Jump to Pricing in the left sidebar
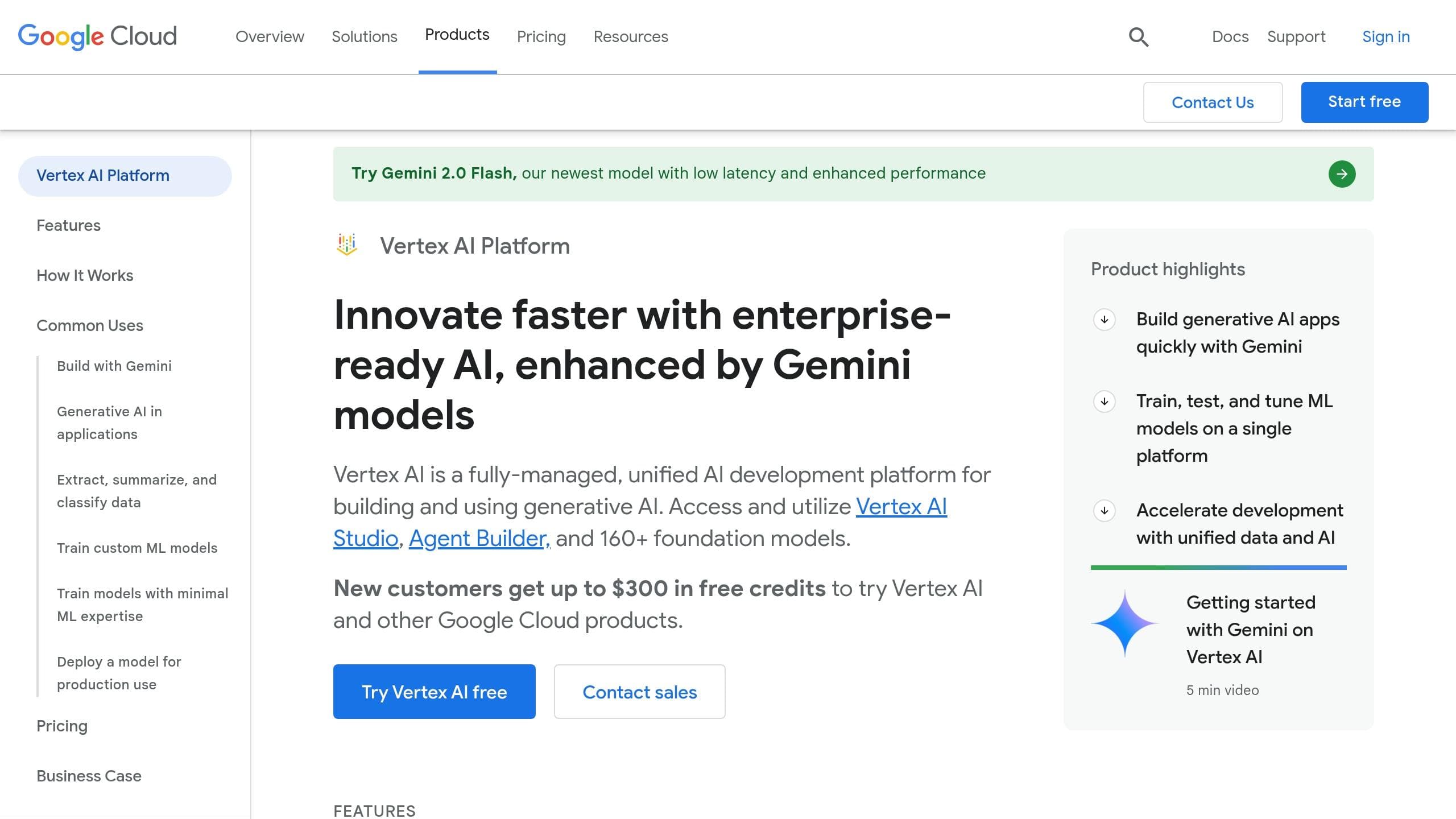The image size is (1456, 819). tap(62, 726)
